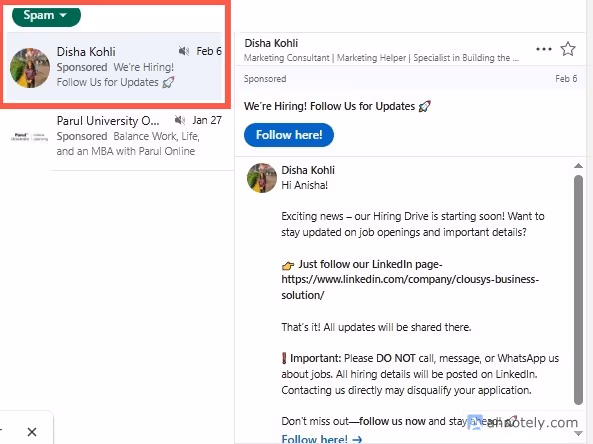Open Disha Kohli's conversation in the list
Image resolution: width=593 pixels, height=444 pixels.
pyautogui.click(x=114, y=67)
